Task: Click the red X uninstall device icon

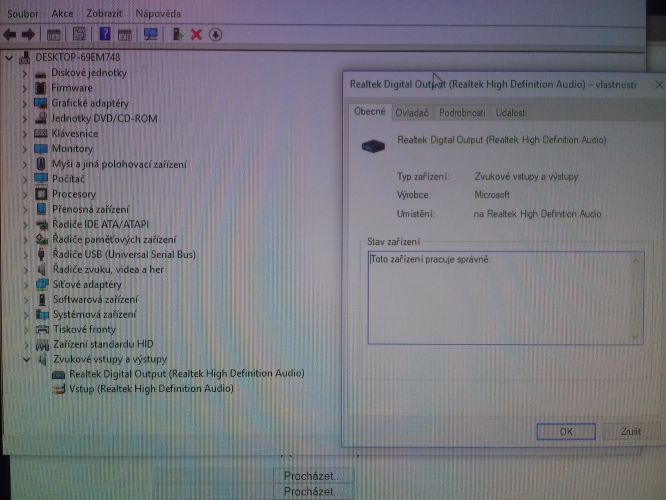Action: 196,34
